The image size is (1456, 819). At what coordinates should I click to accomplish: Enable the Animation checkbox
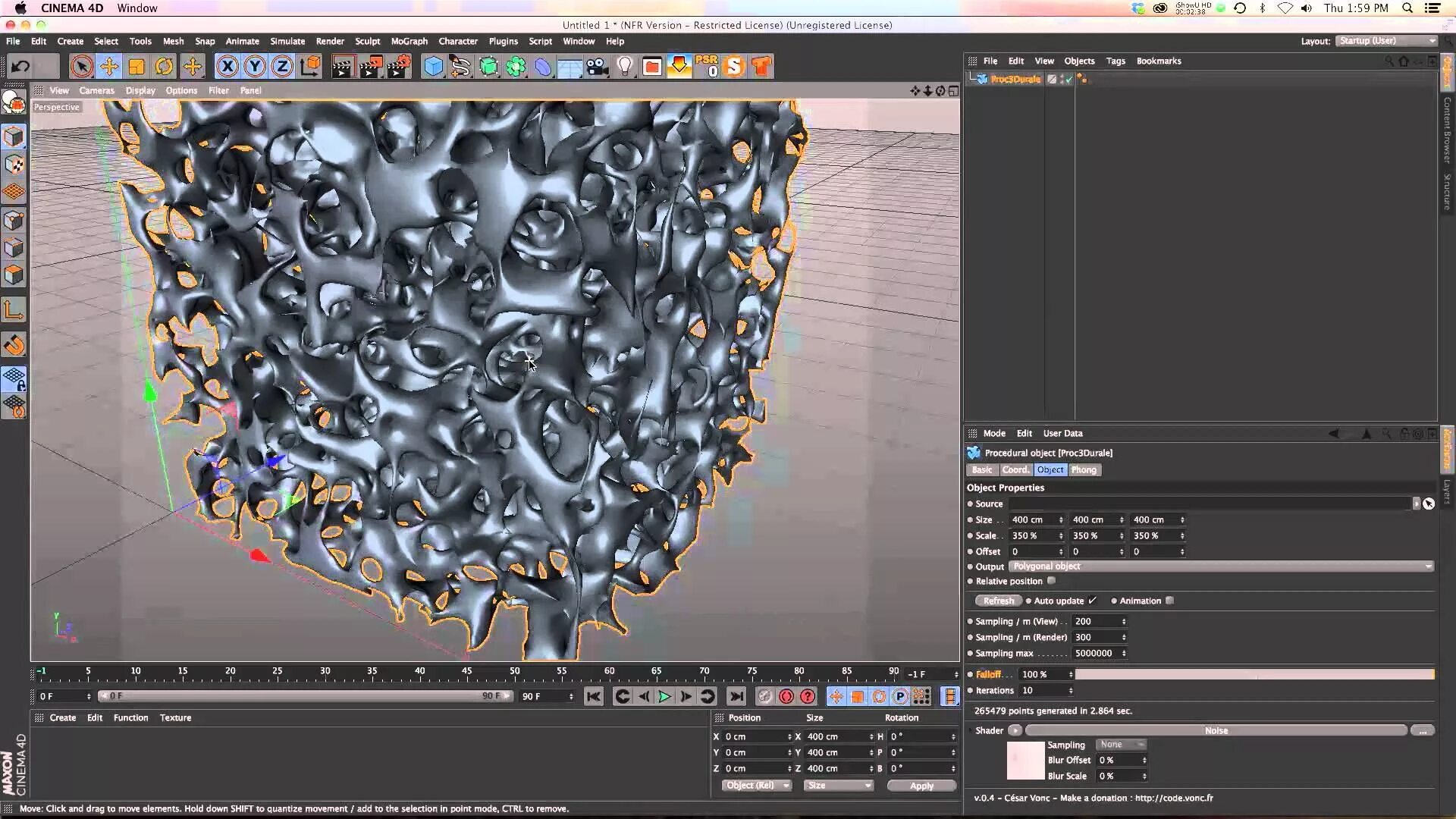click(1169, 601)
